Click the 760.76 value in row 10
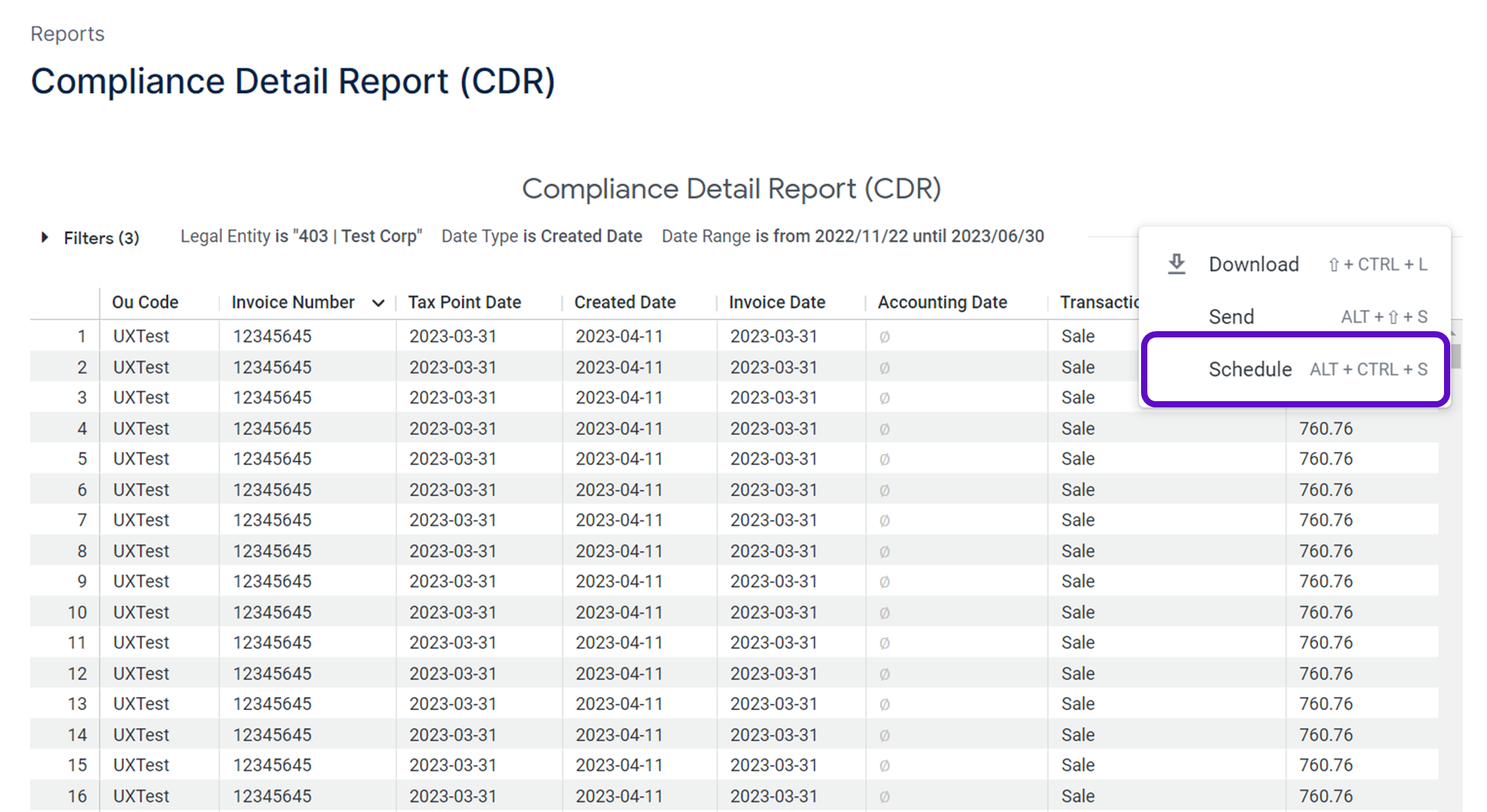 1325,612
